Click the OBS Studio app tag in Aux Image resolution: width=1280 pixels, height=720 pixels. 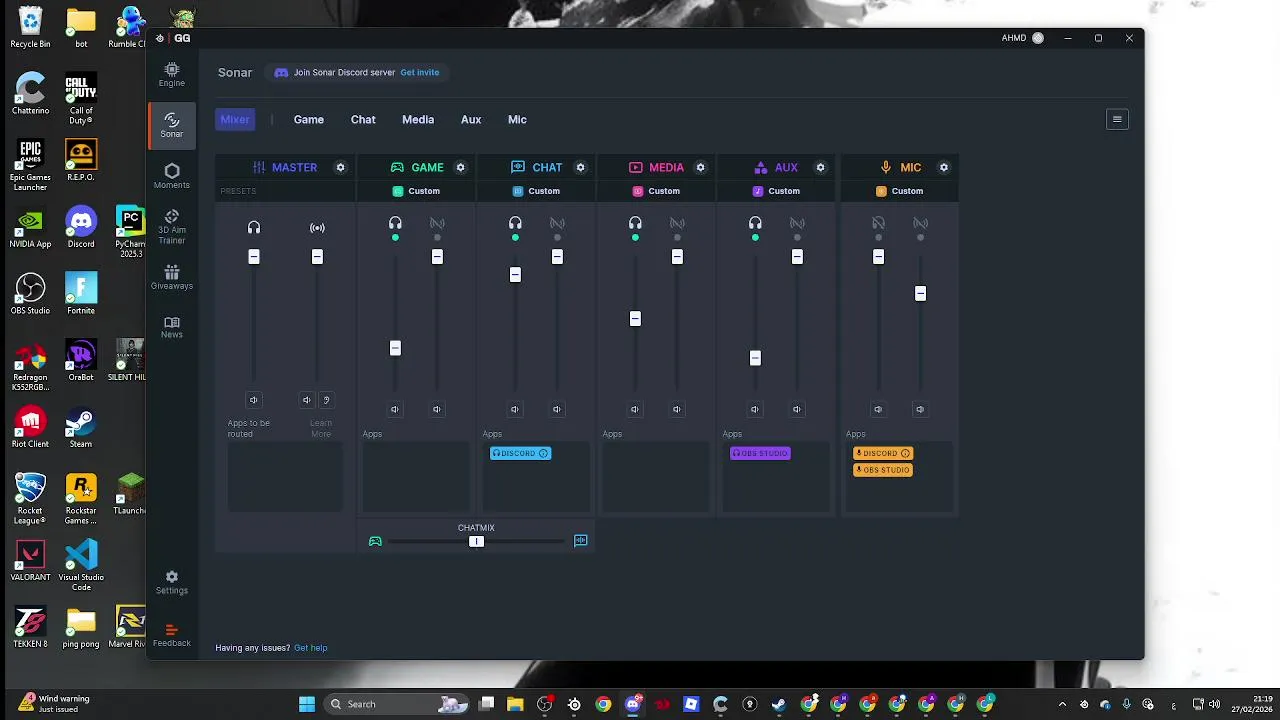760,453
